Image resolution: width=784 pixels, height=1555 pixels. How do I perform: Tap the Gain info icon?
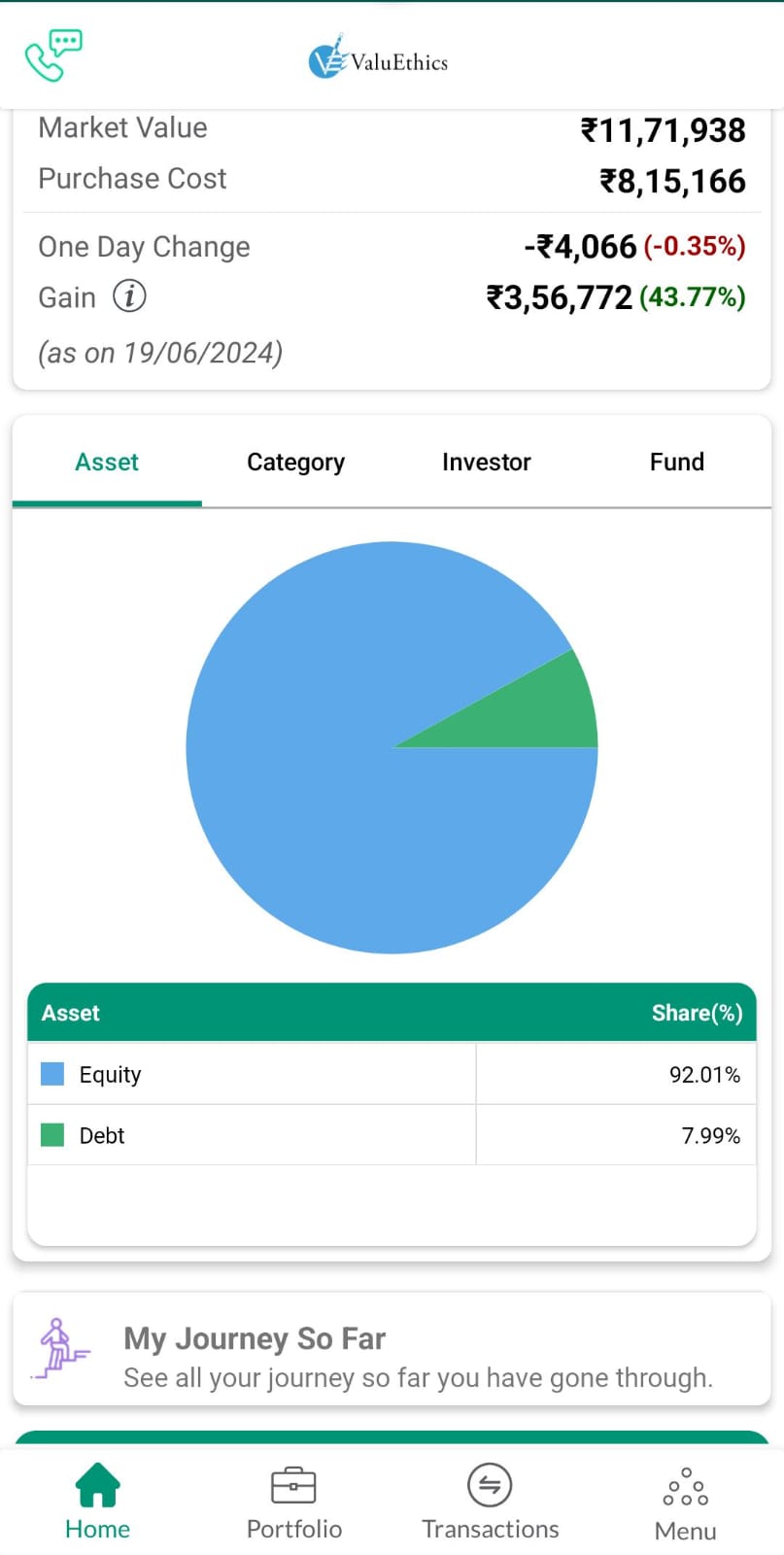pos(129,295)
